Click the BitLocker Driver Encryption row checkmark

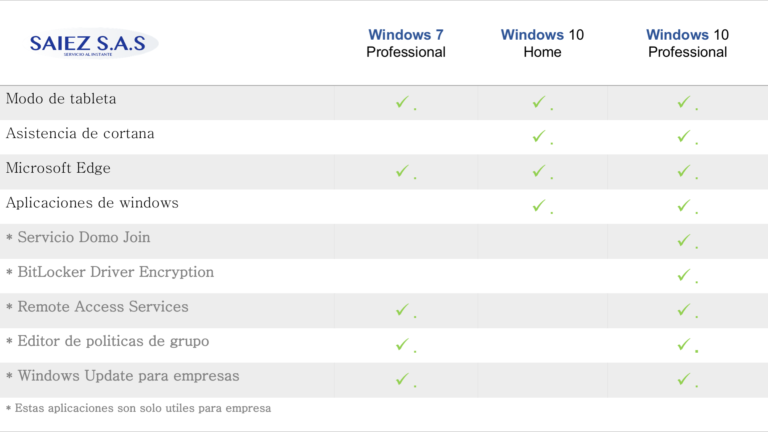click(x=684, y=275)
